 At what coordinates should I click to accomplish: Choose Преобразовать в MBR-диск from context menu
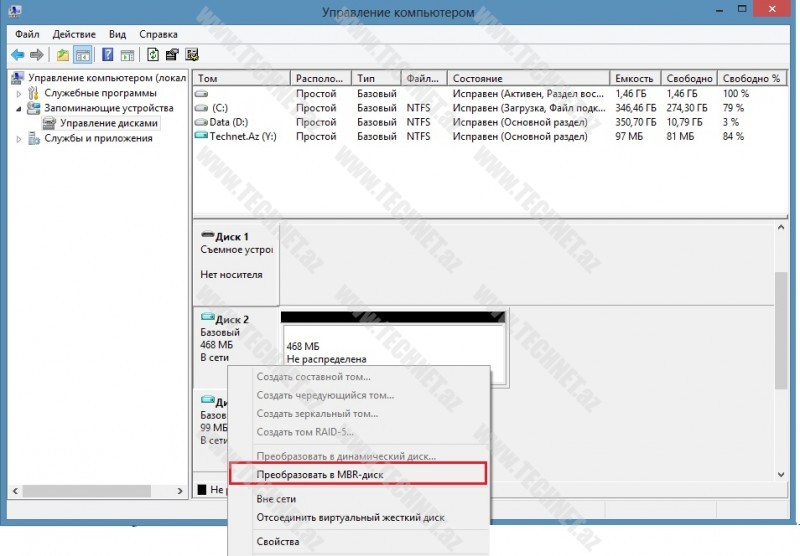[358, 474]
